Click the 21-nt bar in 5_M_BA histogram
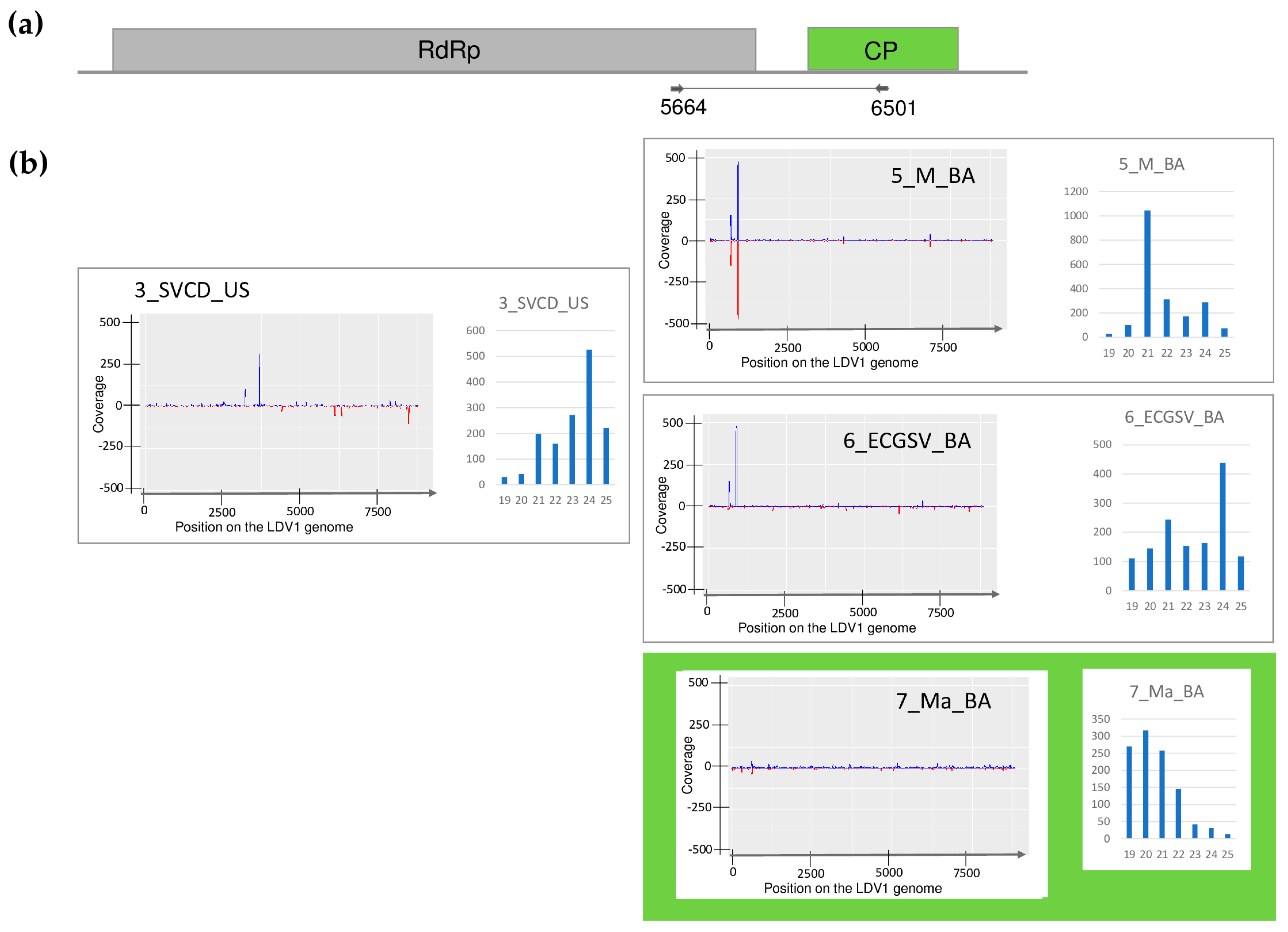The width and height of the screenshot is (1288, 932). tap(1147, 274)
